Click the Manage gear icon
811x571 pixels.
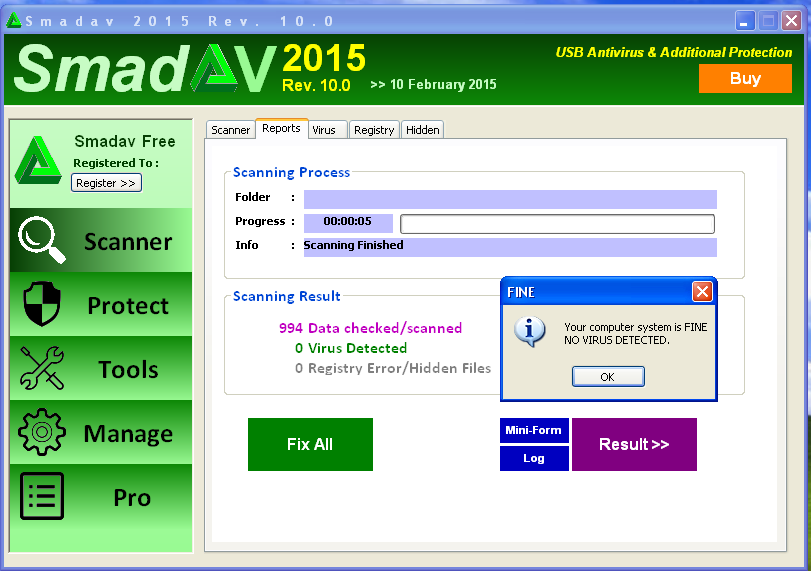tap(42, 432)
